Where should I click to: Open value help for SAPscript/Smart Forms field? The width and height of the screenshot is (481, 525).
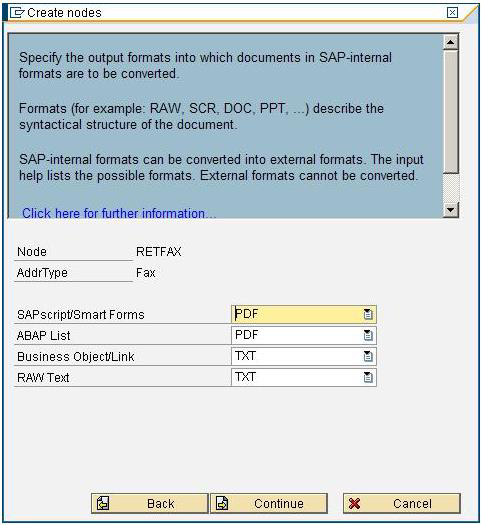click(368, 314)
